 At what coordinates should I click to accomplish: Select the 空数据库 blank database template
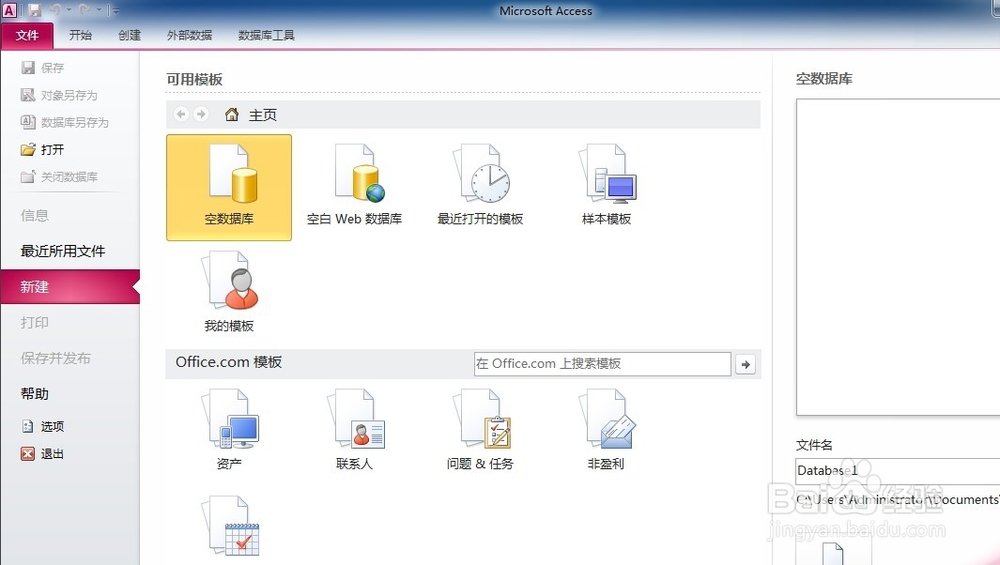coord(229,187)
